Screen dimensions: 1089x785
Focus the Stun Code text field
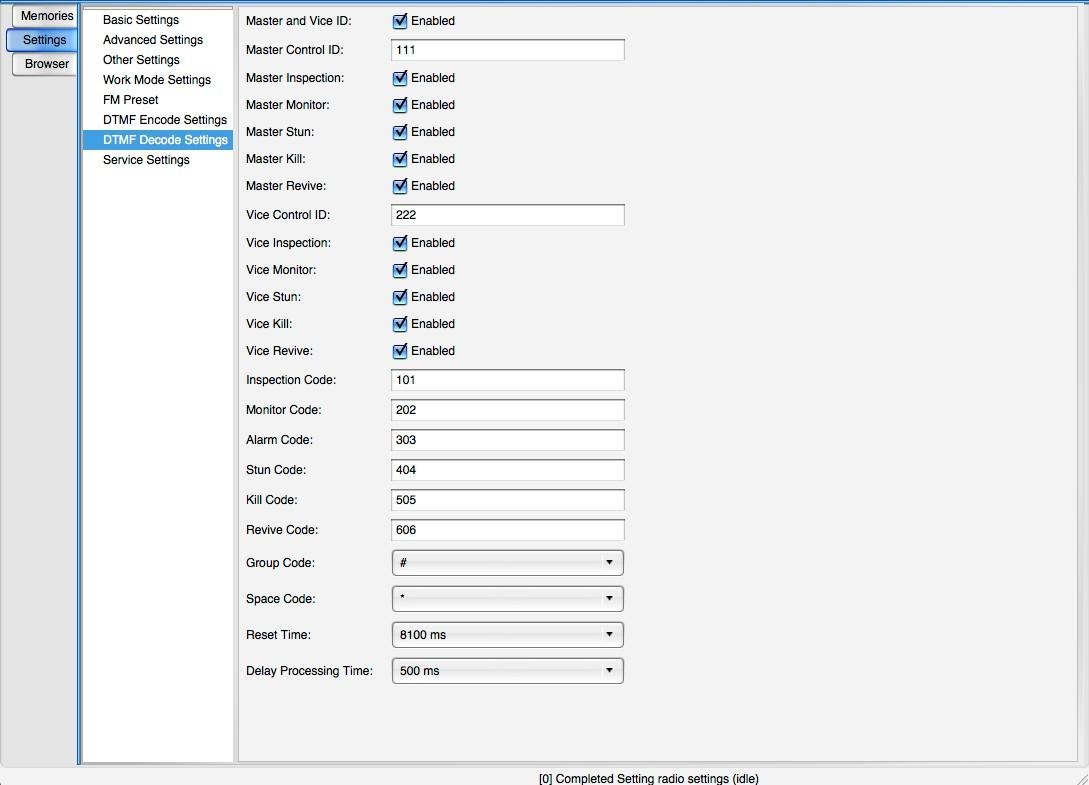(507, 470)
